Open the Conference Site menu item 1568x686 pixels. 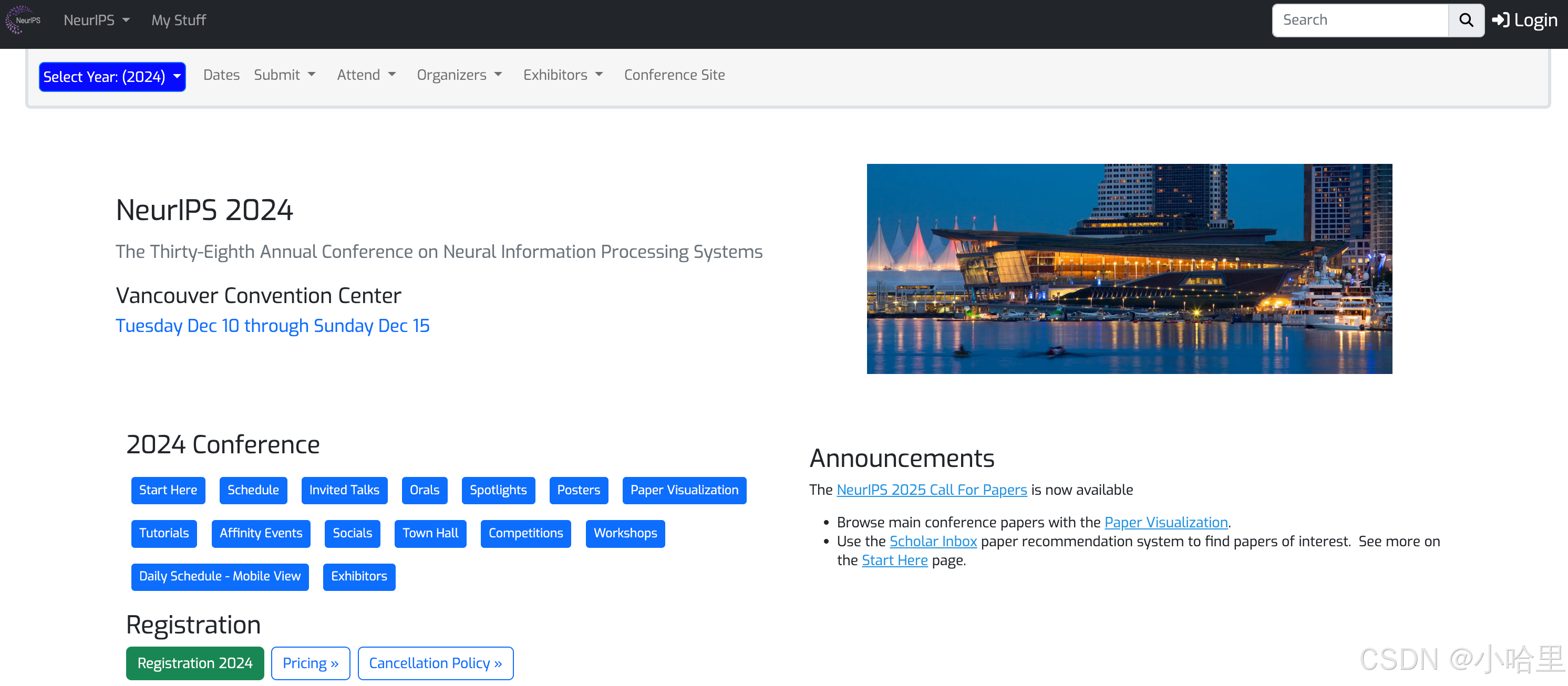pos(674,75)
